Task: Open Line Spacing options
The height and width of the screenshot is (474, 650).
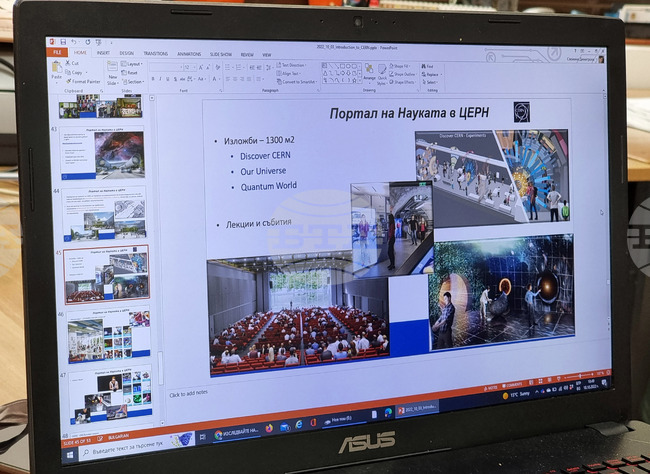Action: pyautogui.click(x=269, y=68)
